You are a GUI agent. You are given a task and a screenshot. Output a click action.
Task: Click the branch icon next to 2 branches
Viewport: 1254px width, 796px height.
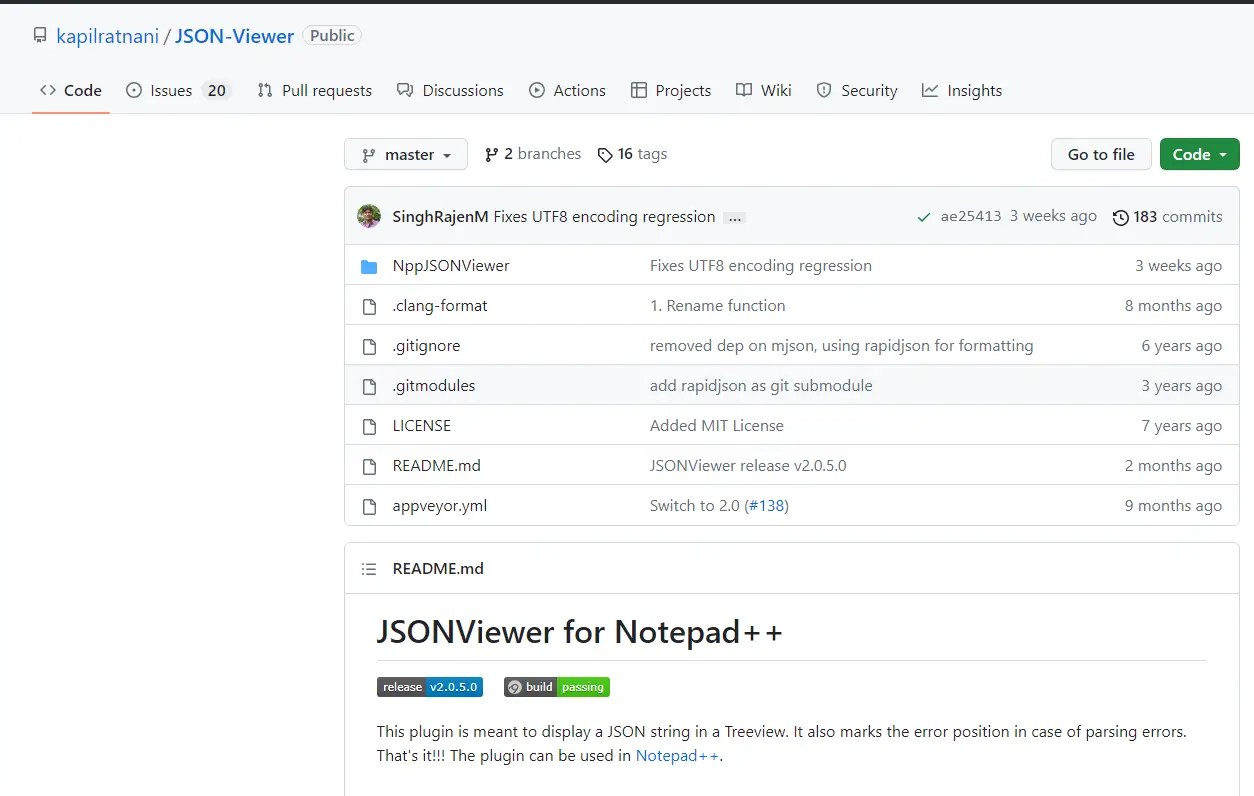pyautogui.click(x=492, y=153)
